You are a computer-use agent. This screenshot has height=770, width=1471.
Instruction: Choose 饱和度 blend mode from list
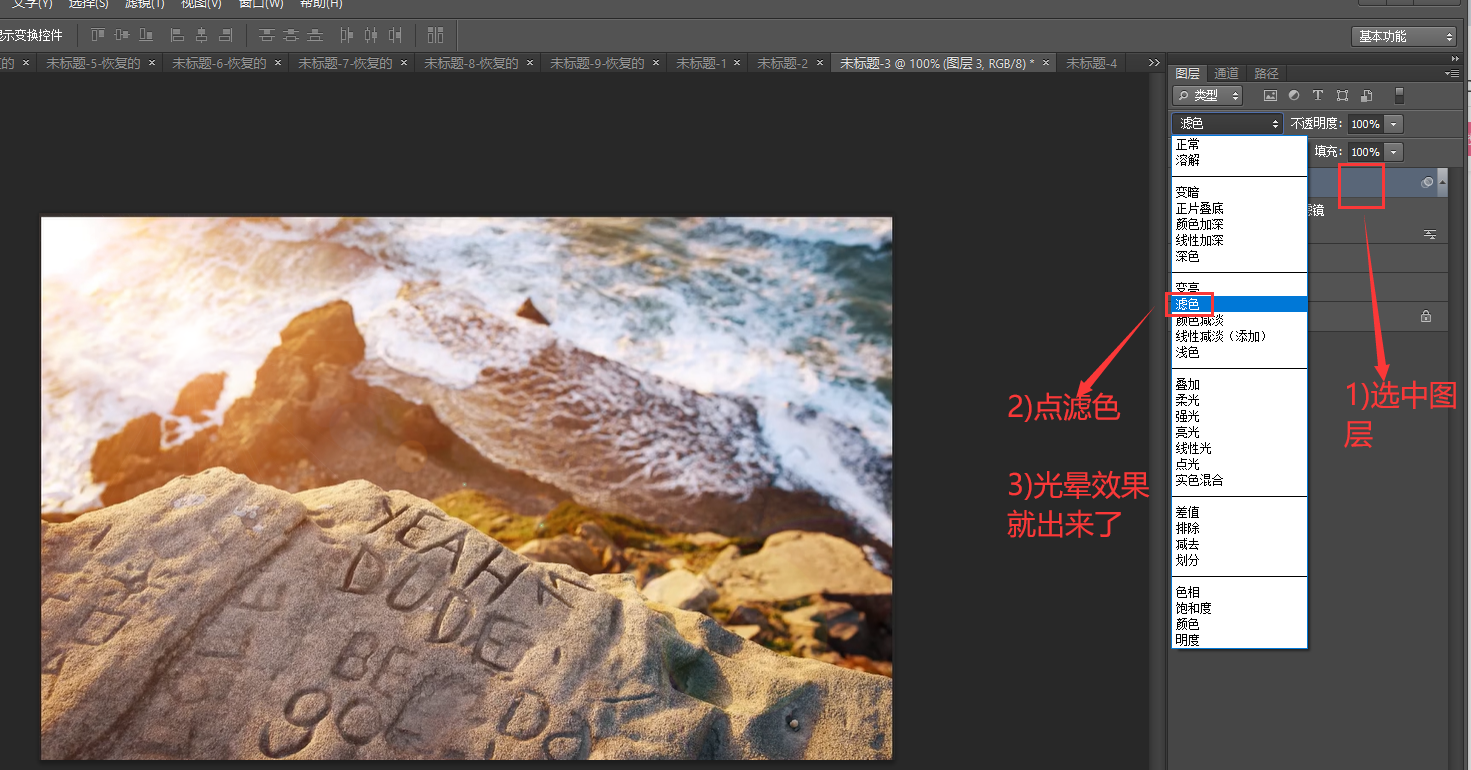point(1239,608)
